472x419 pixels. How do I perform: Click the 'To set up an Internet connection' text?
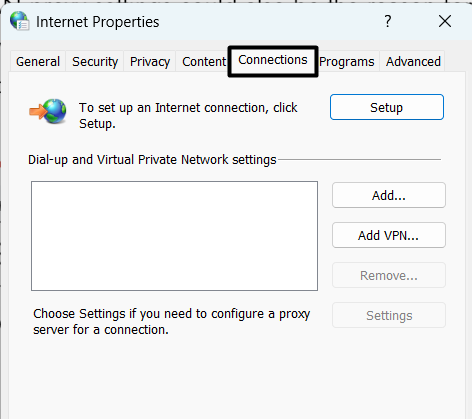(188, 116)
